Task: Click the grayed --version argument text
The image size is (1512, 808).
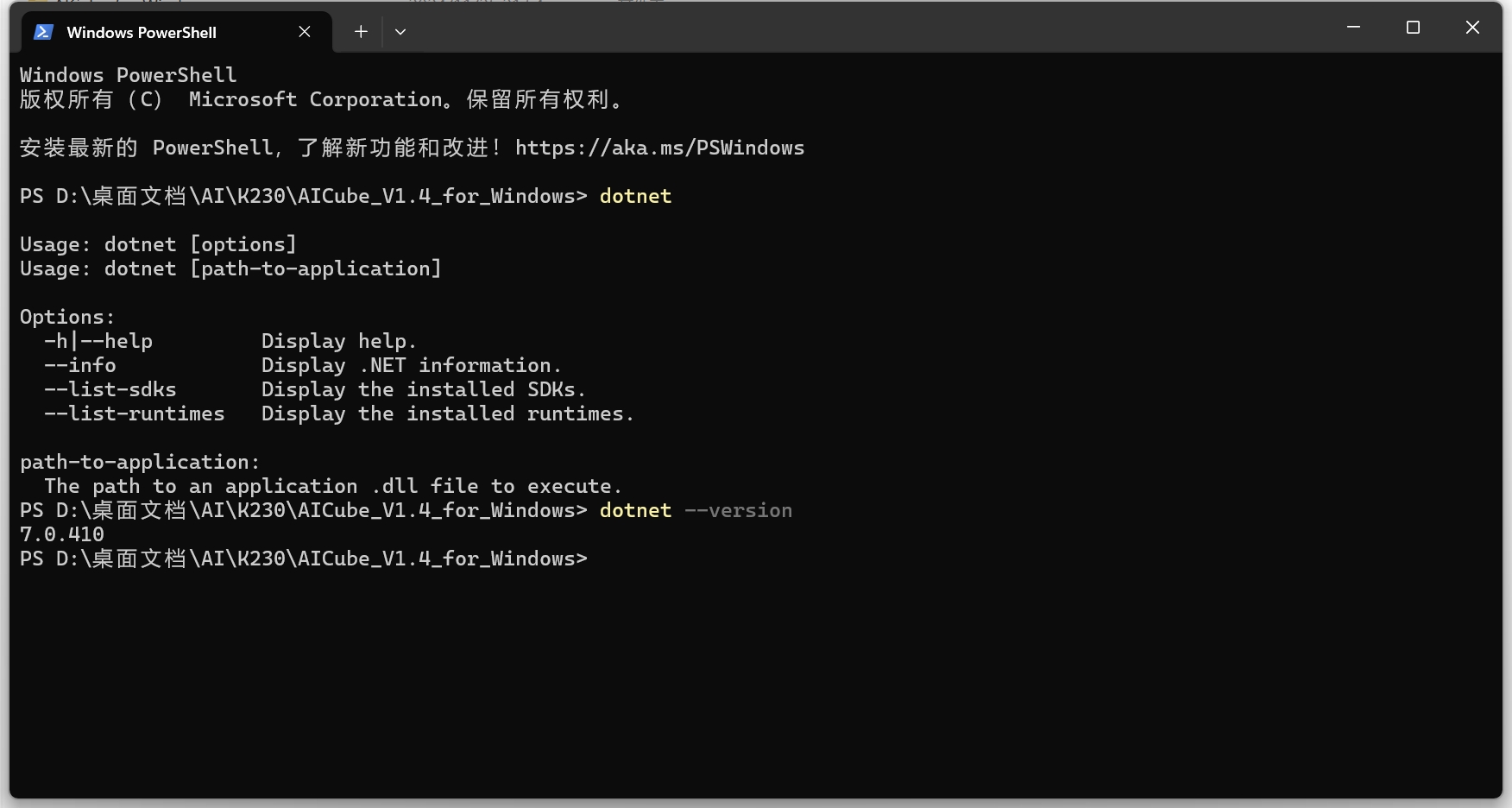Action: [x=738, y=510]
